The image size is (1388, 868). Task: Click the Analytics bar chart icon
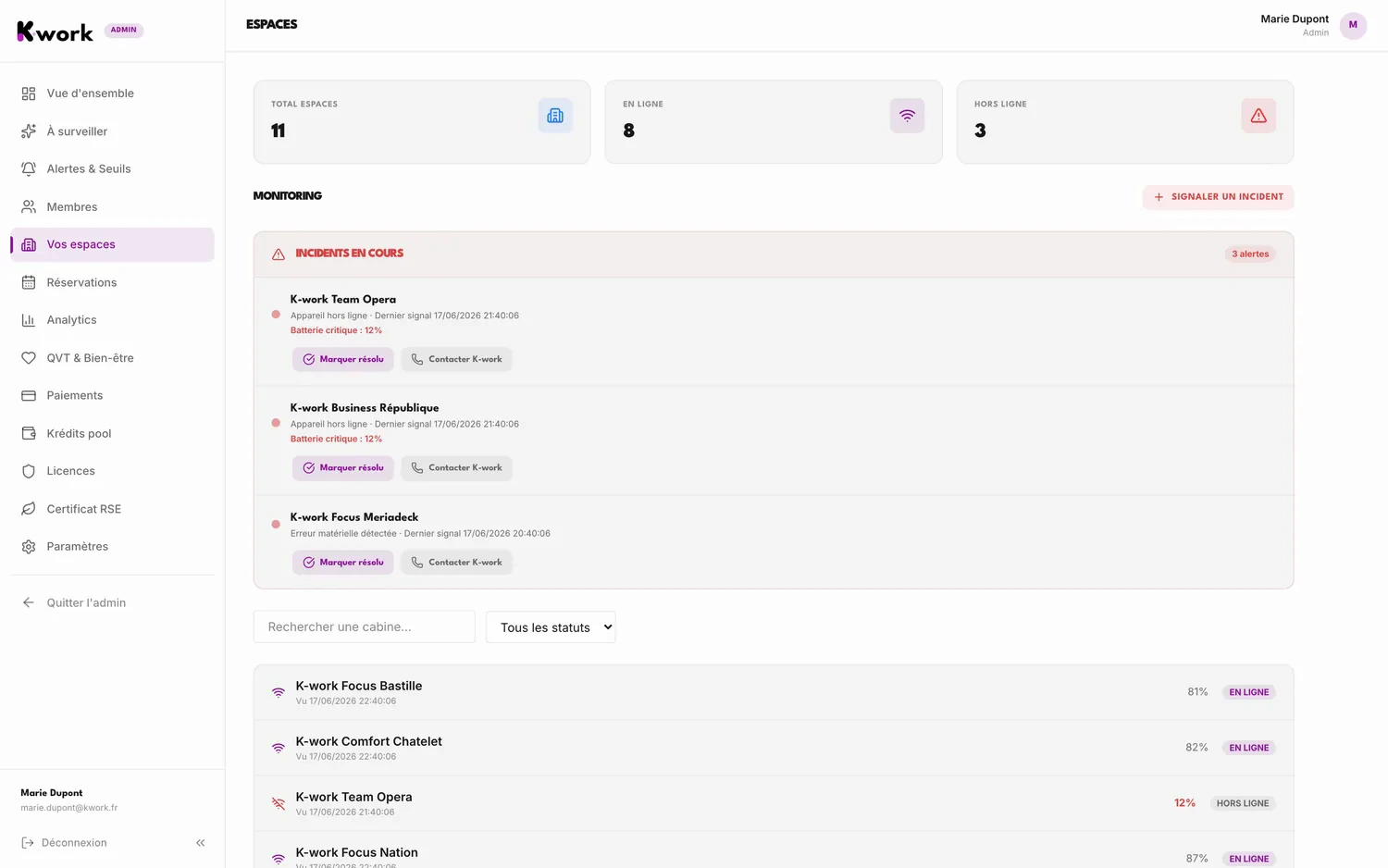(29, 320)
